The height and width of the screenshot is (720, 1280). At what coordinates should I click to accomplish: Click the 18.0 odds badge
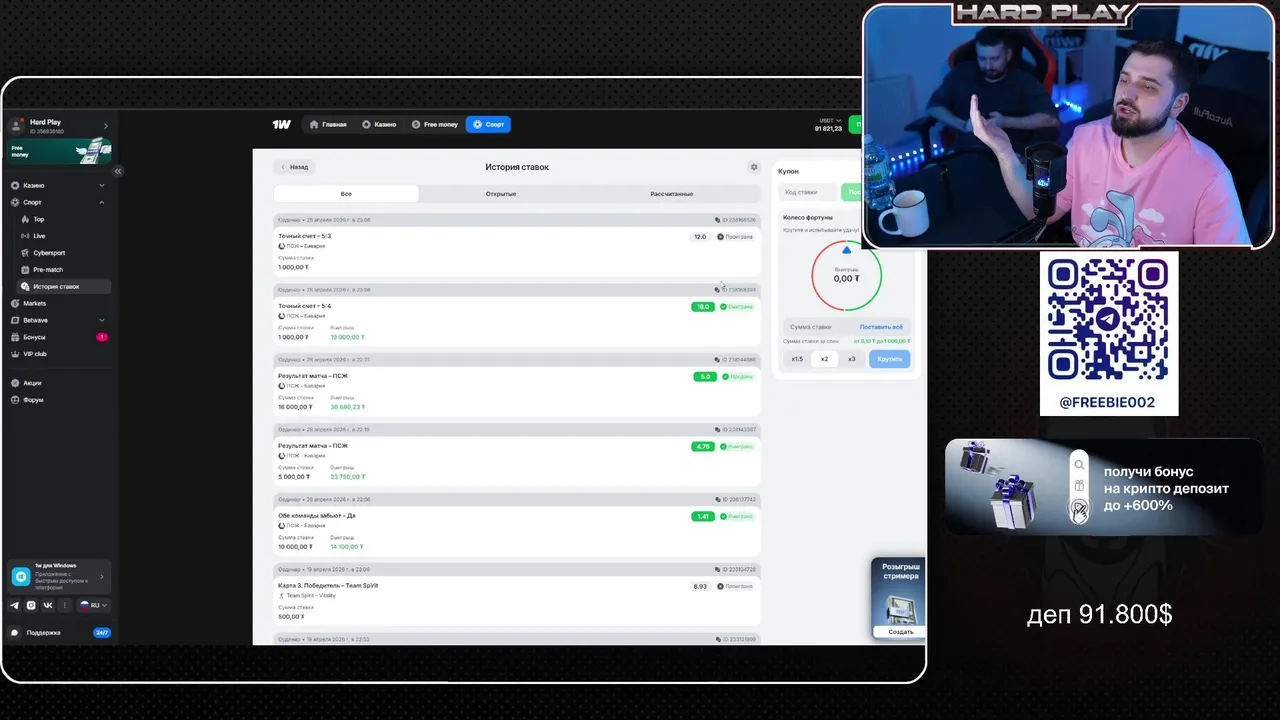coord(703,307)
